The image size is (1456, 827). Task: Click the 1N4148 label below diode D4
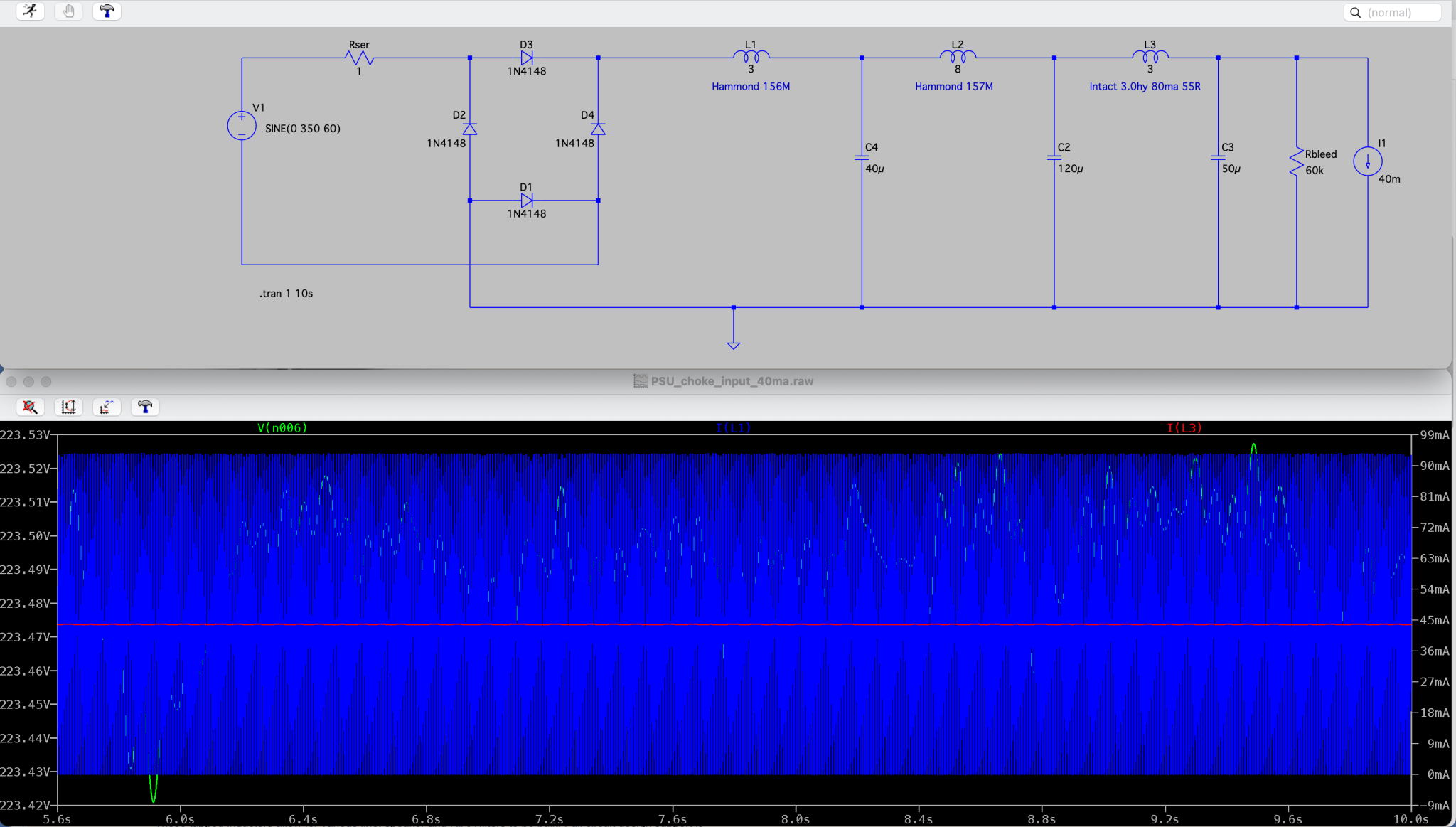pos(574,143)
